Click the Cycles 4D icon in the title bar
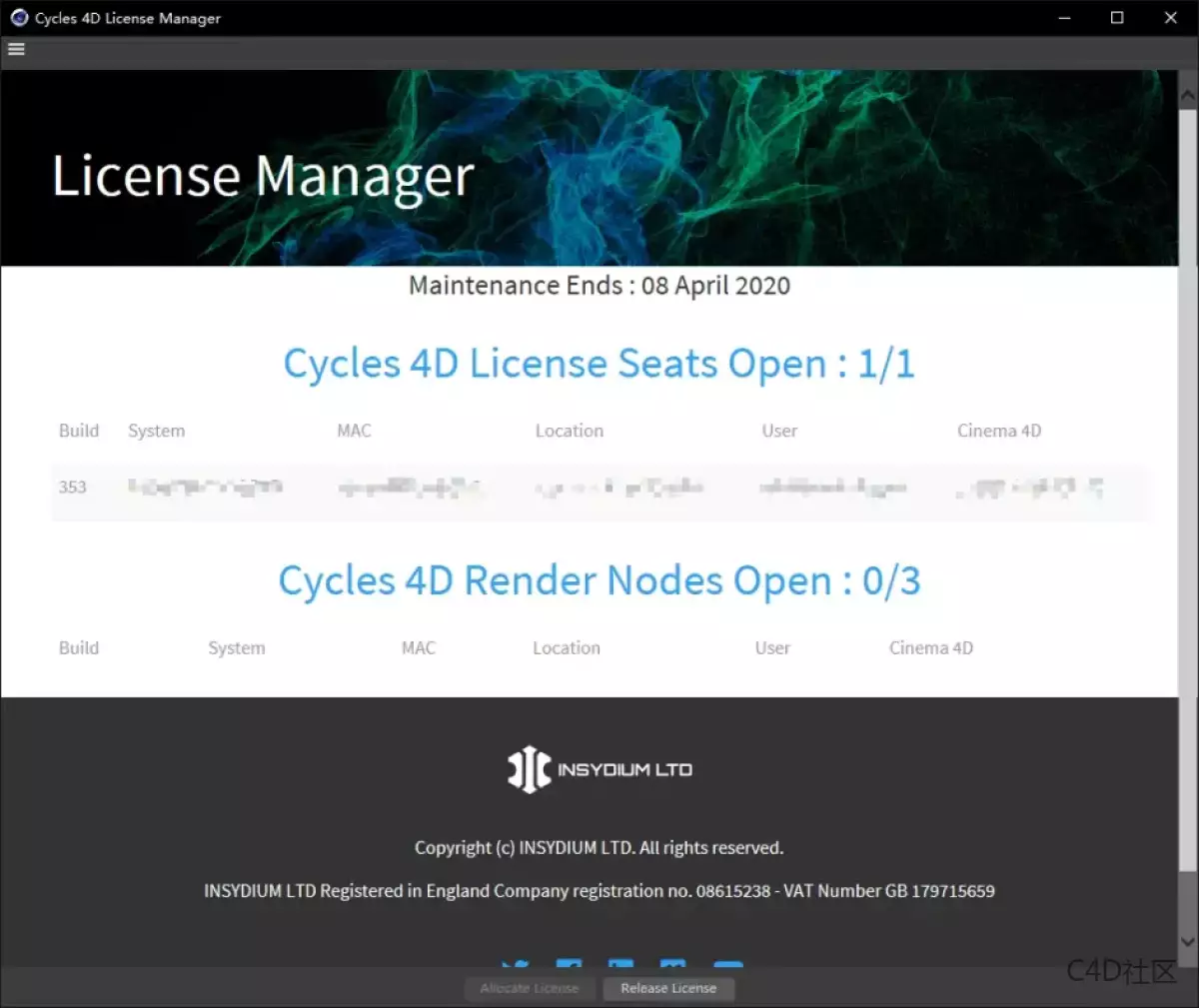 19,17
